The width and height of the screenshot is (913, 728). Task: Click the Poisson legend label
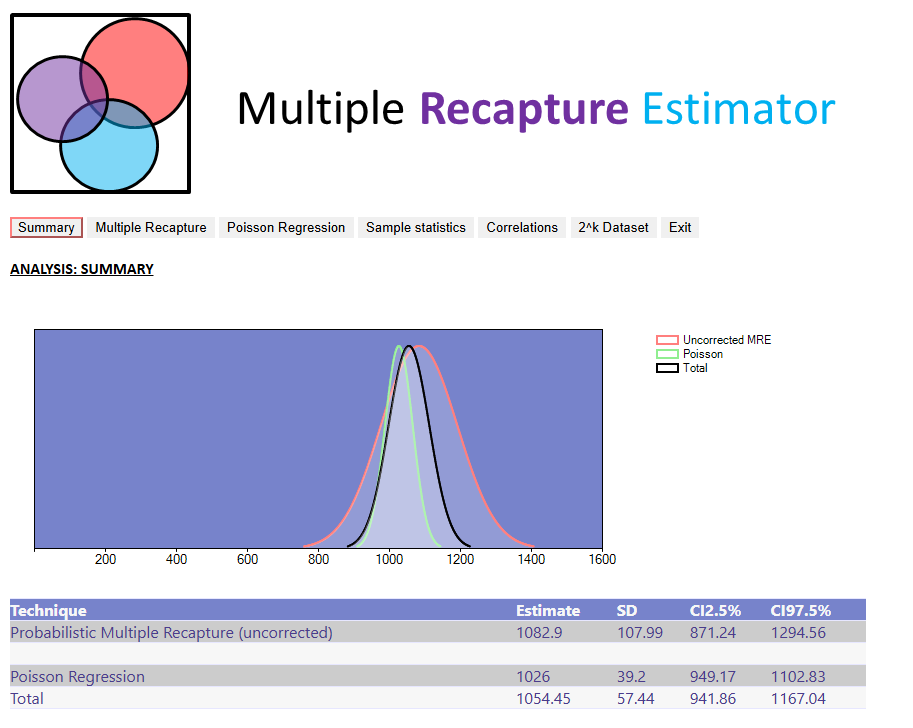point(703,354)
